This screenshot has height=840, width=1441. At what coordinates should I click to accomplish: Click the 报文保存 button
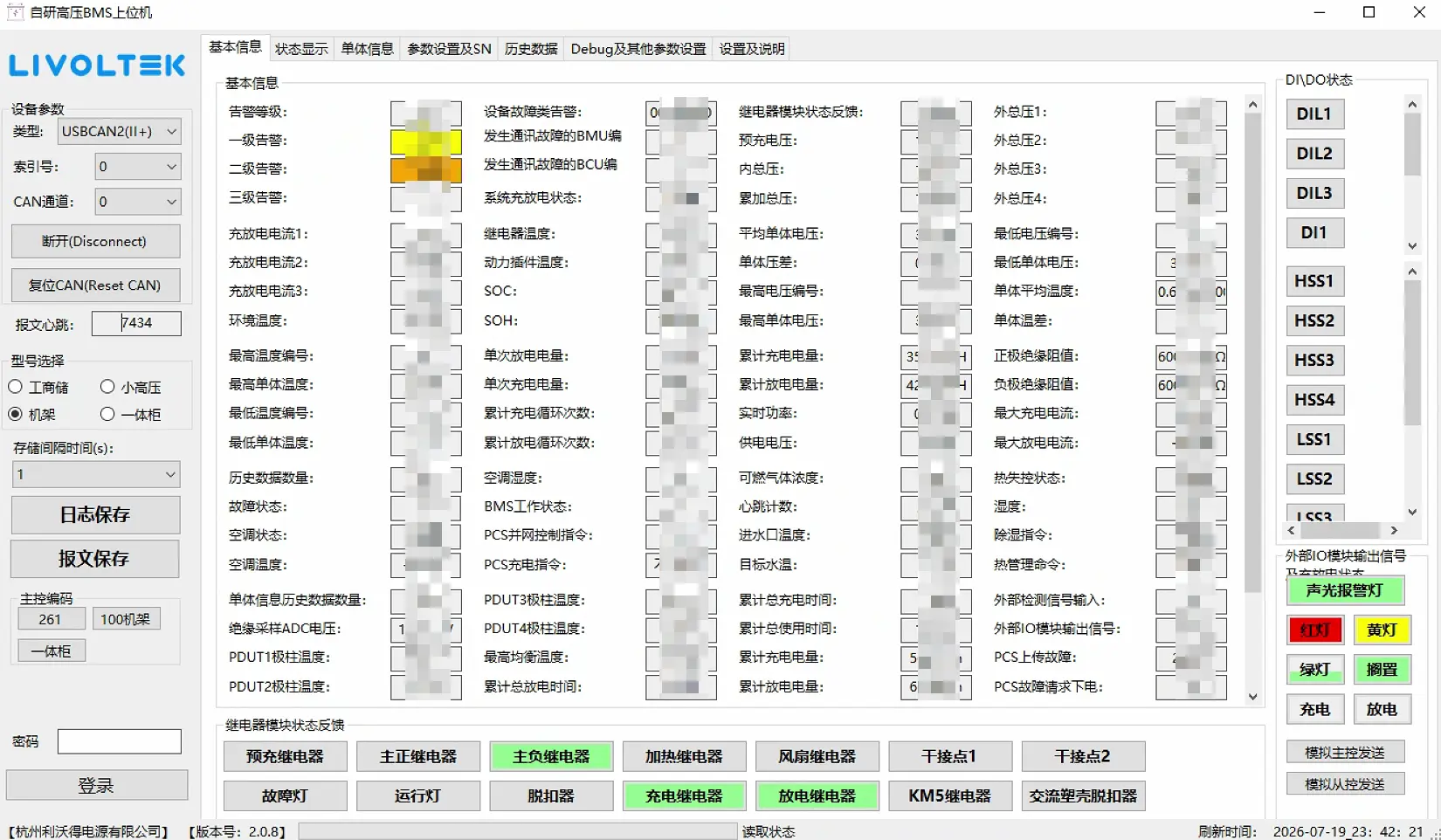[x=95, y=559]
